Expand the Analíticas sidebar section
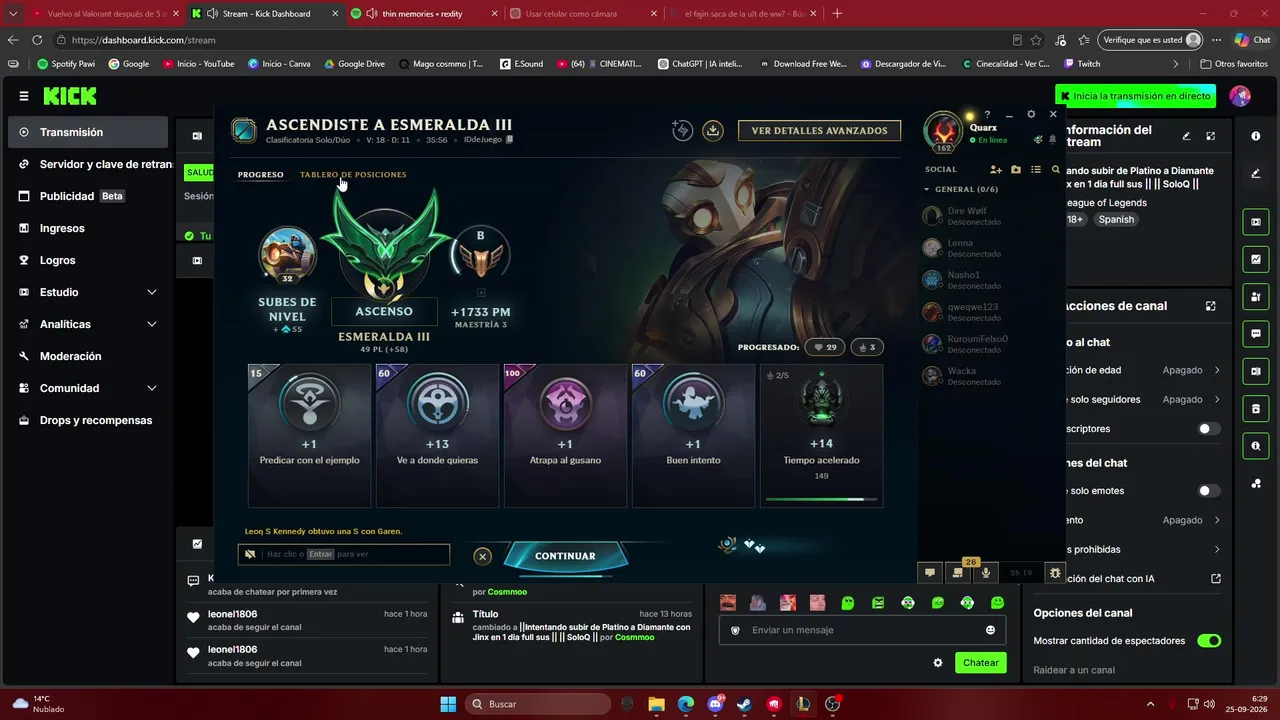The height and width of the screenshot is (720, 1280). (x=152, y=324)
